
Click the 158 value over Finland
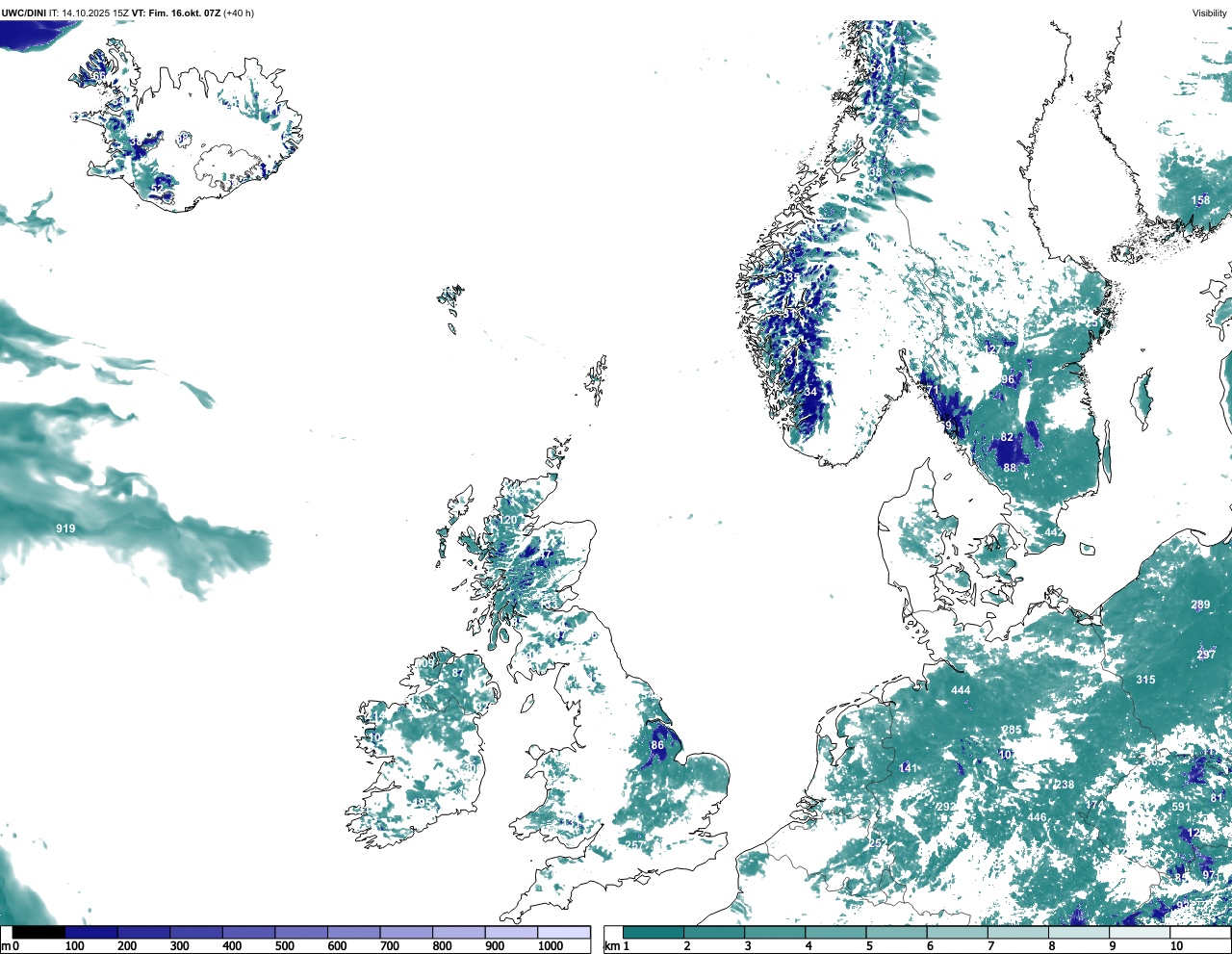click(x=1200, y=201)
